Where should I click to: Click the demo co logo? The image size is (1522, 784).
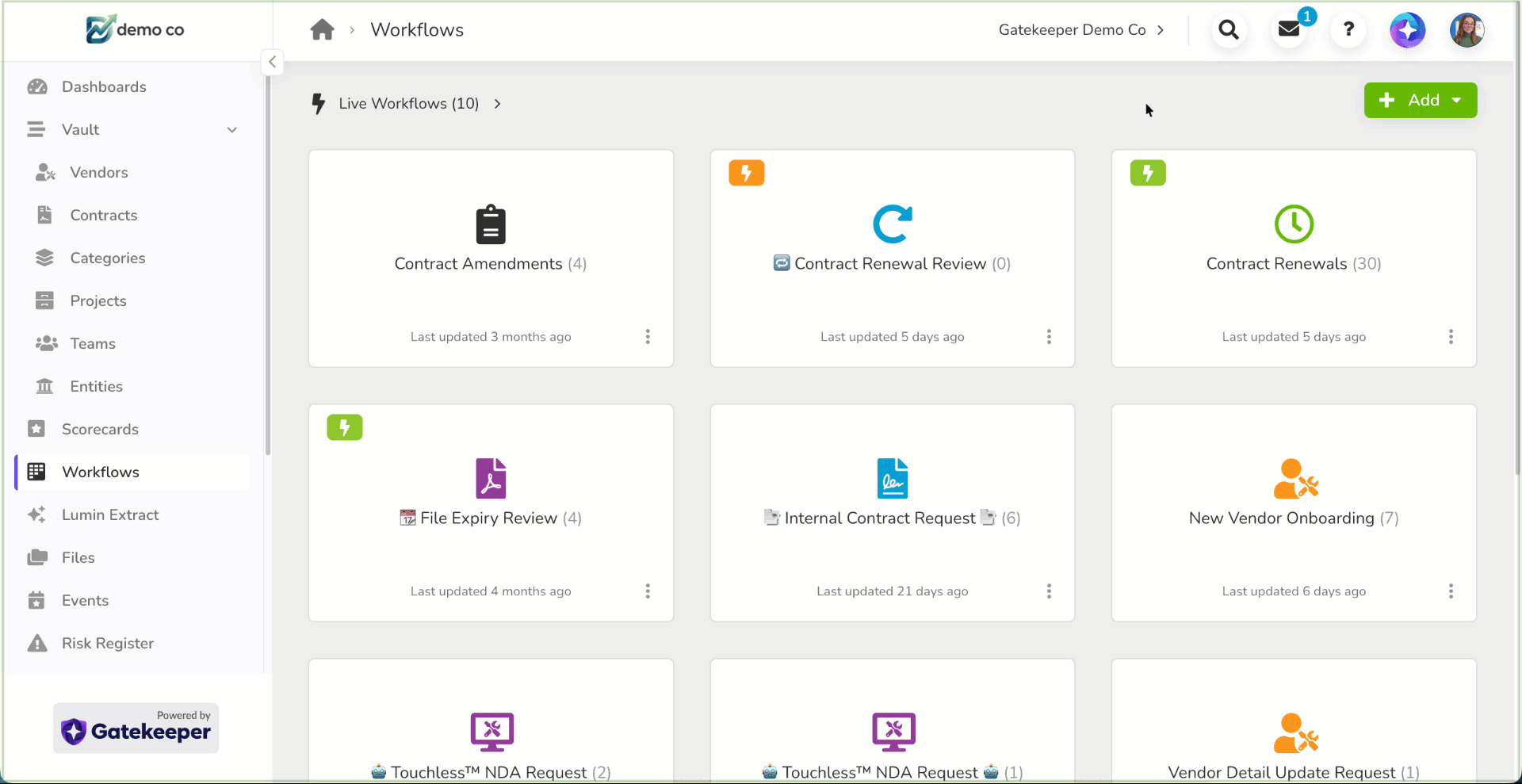pyautogui.click(x=135, y=29)
